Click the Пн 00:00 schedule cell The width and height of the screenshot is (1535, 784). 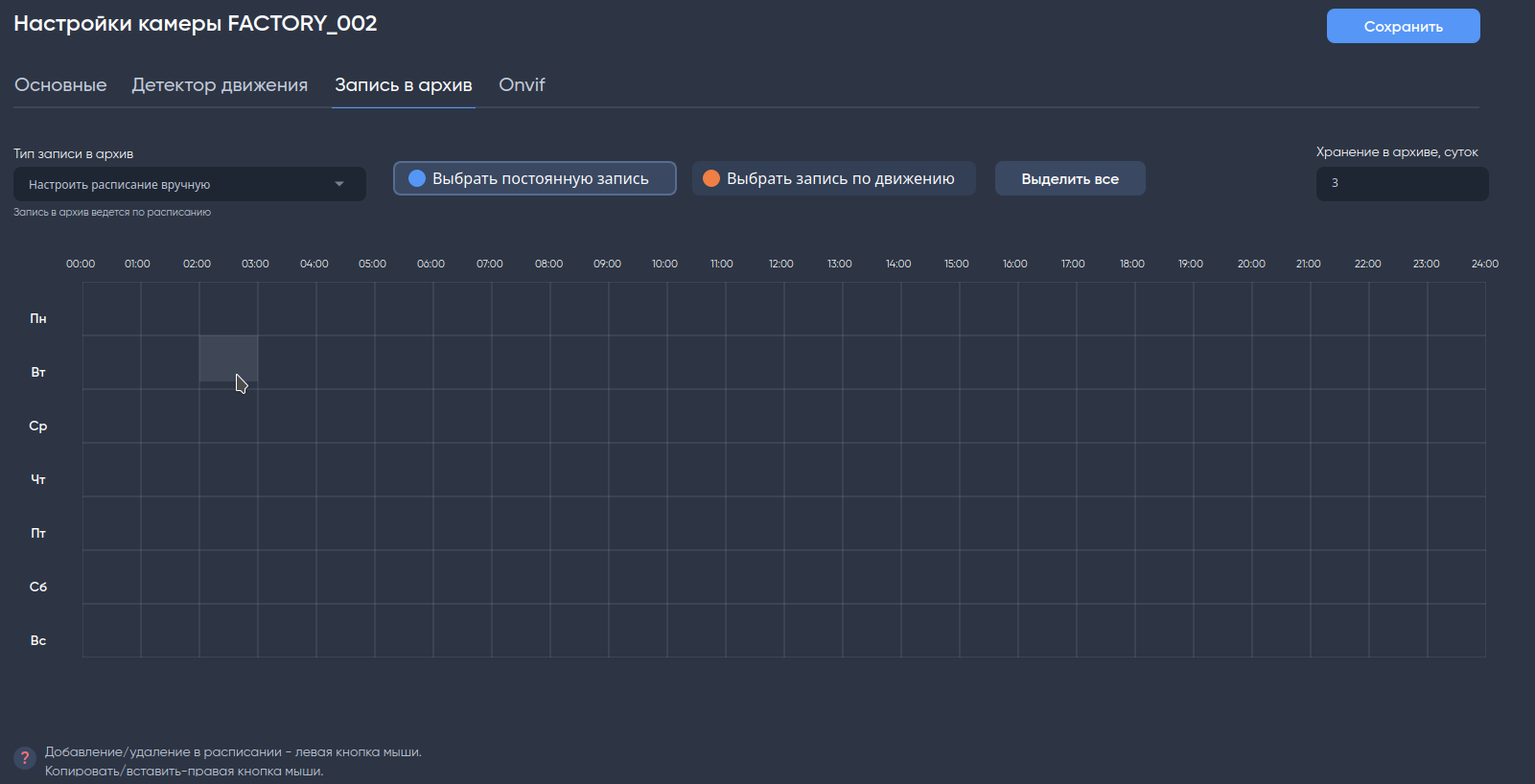click(111, 309)
